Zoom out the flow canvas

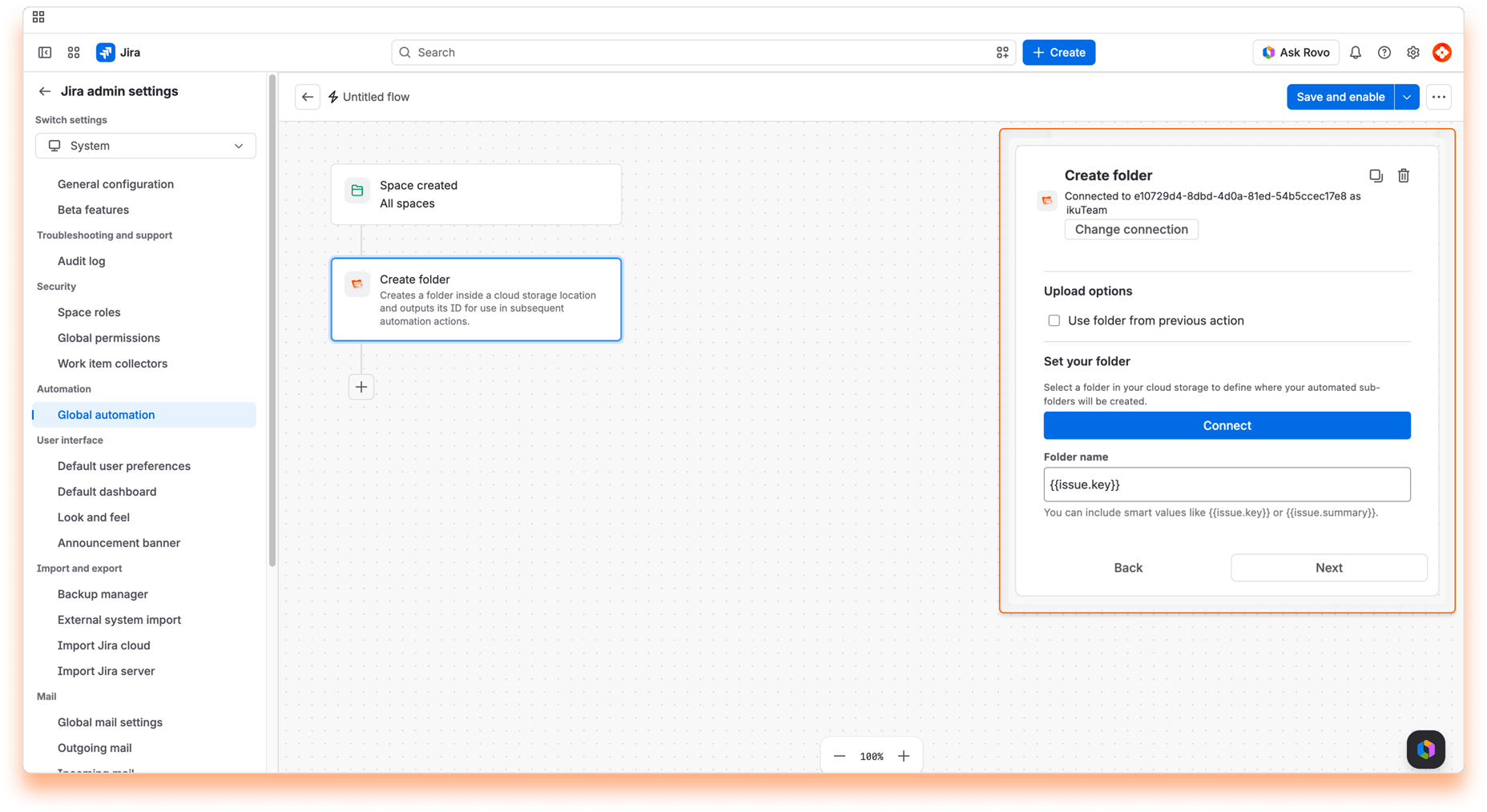(840, 757)
